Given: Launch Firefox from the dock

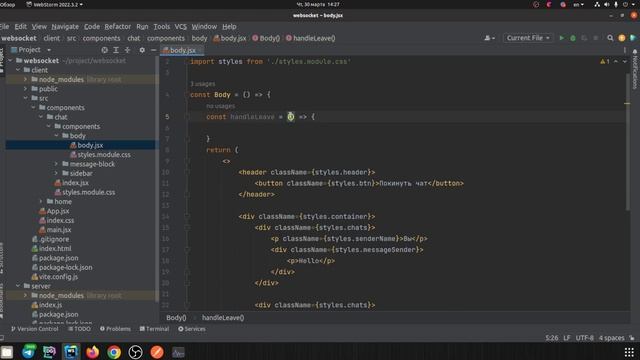Looking at the screenshot, I should [93, 351].
